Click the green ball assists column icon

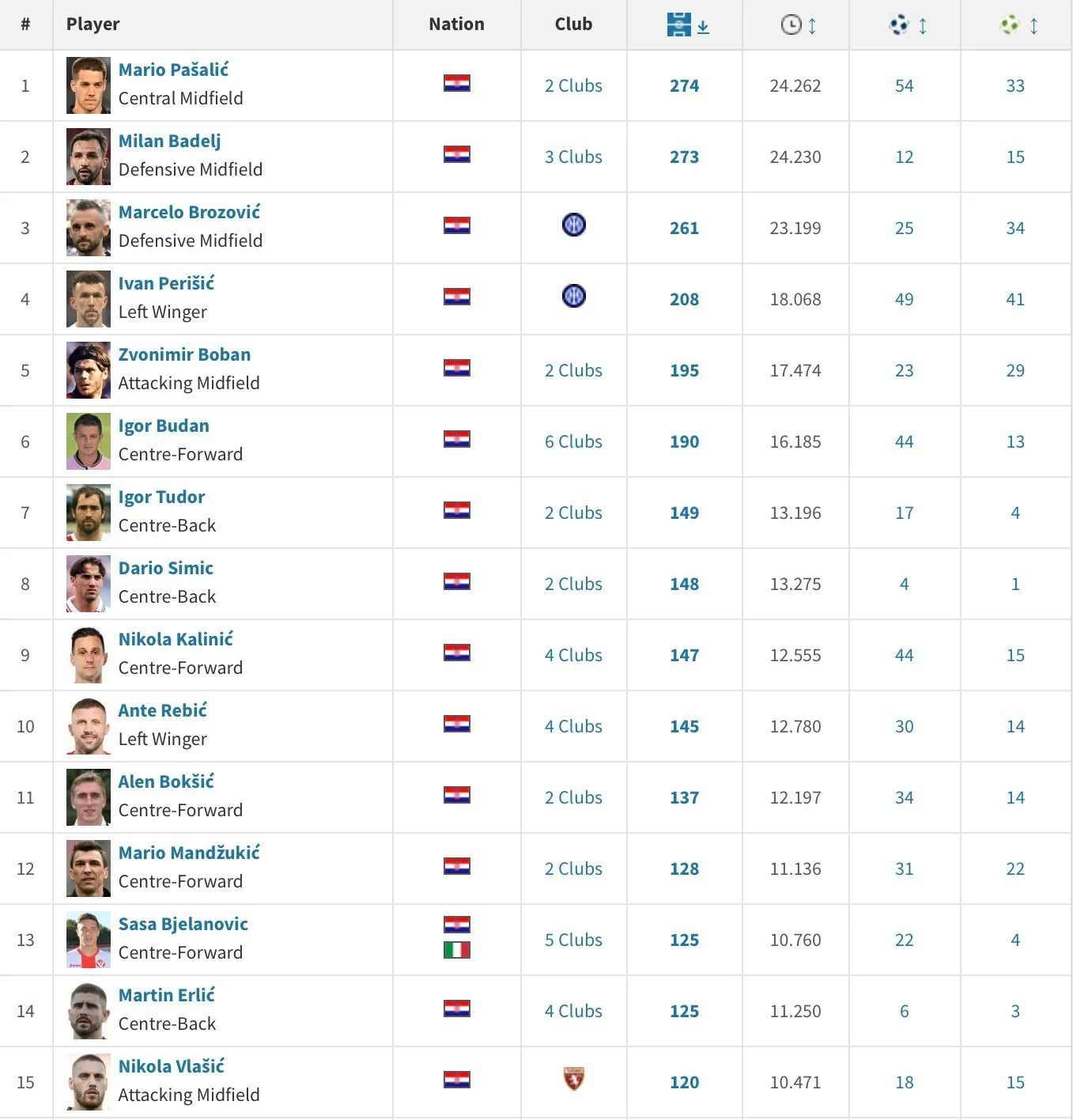[x=1009, y=24]
